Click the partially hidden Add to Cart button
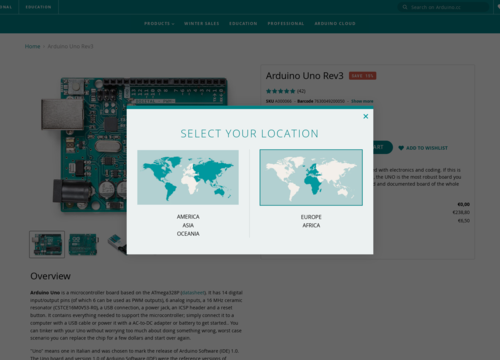The image size is (500, 360). tap(383, 147)
